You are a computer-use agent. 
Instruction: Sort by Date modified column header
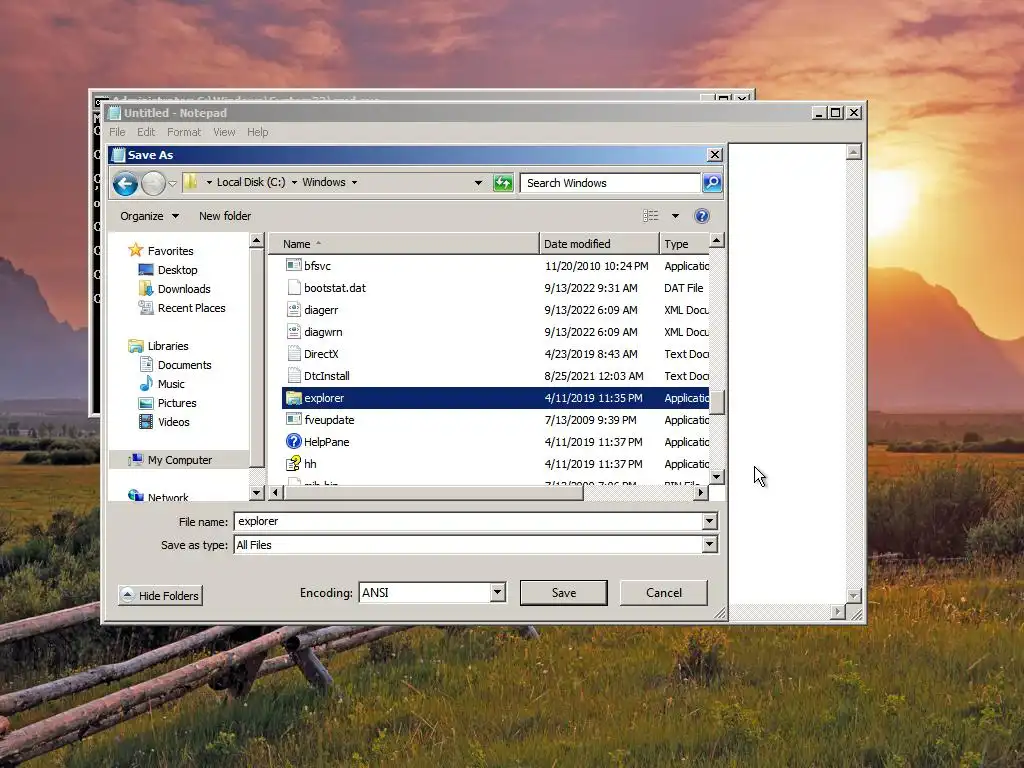[x=600, y=244]
